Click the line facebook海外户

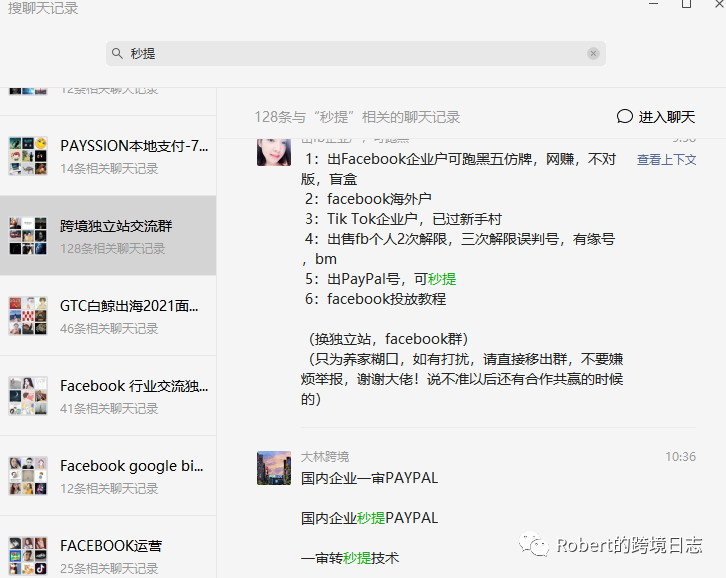[368, 199]
